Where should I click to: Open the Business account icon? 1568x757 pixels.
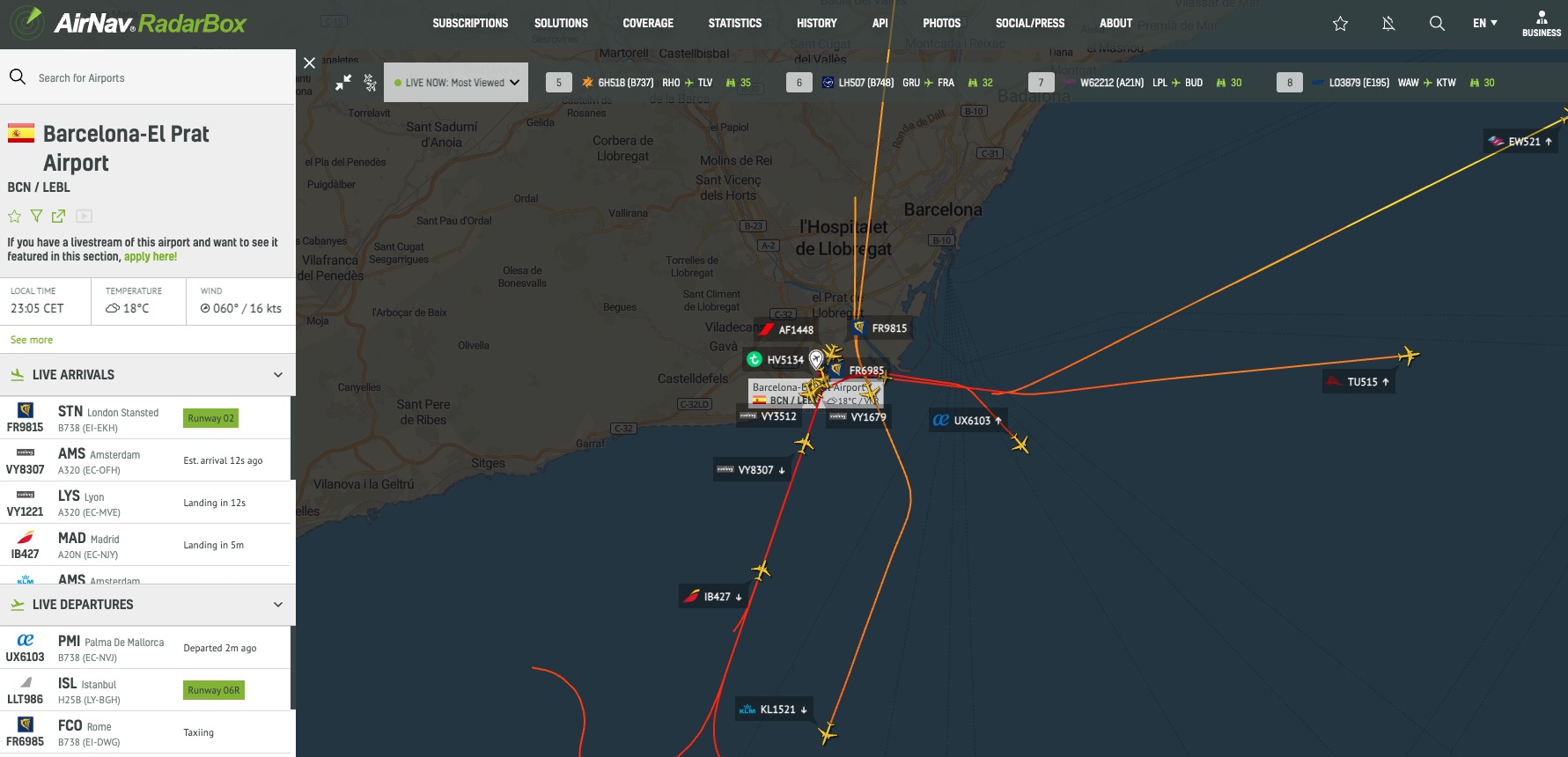click(1542, 24)
